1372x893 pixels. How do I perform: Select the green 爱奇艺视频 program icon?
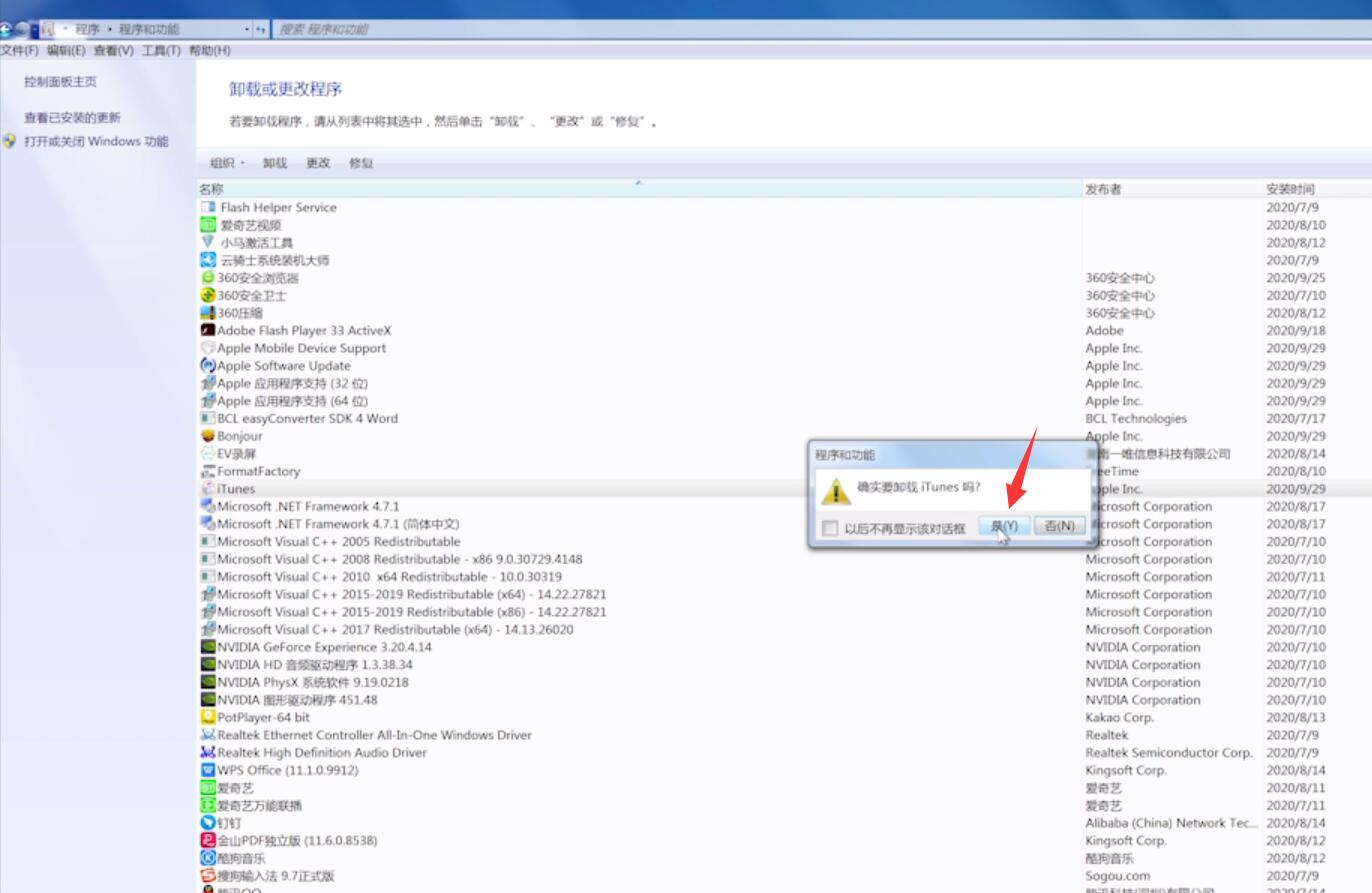pyautogui.click(x=208, y=225)
